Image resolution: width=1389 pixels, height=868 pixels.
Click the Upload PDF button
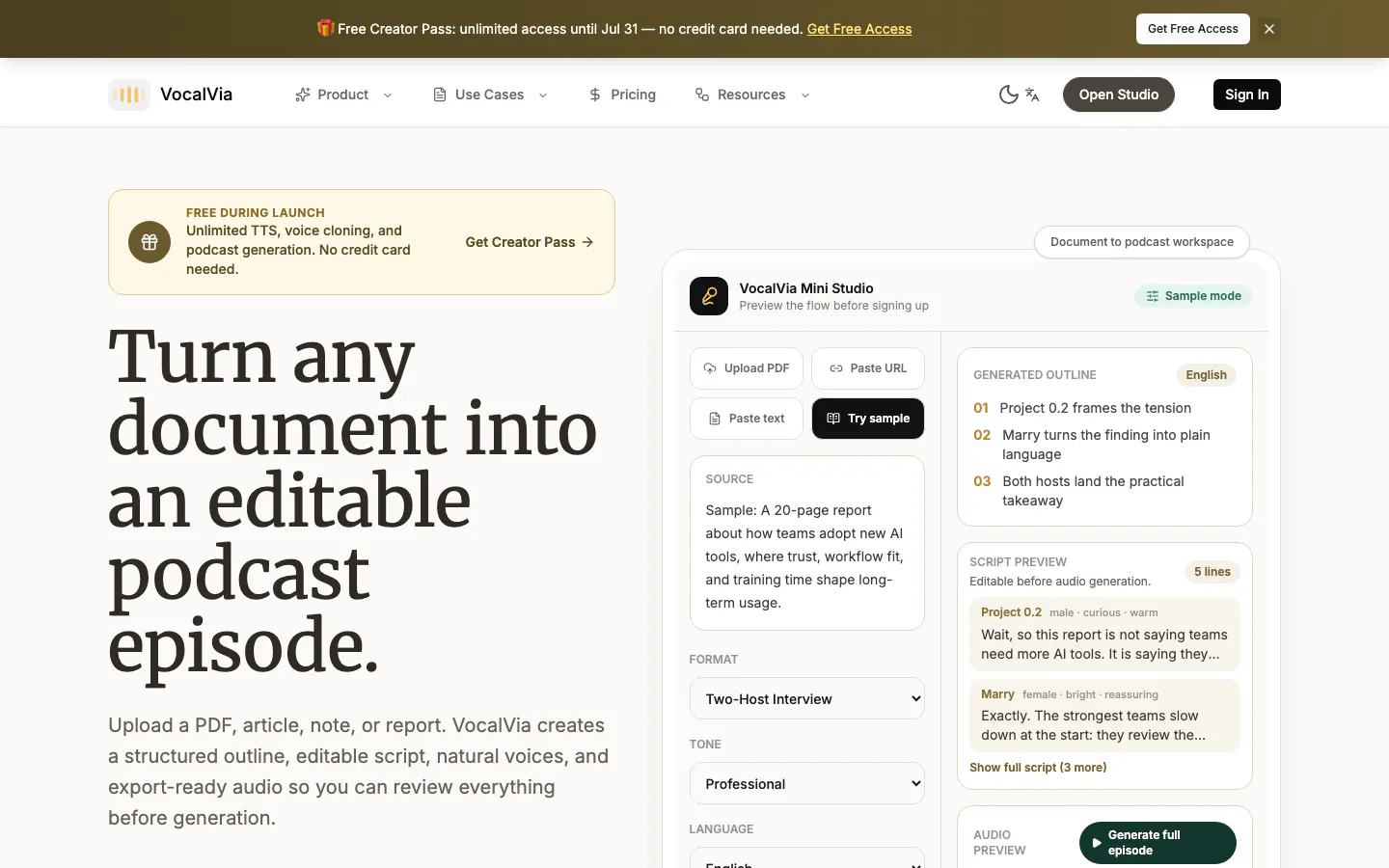click(747, 368)
